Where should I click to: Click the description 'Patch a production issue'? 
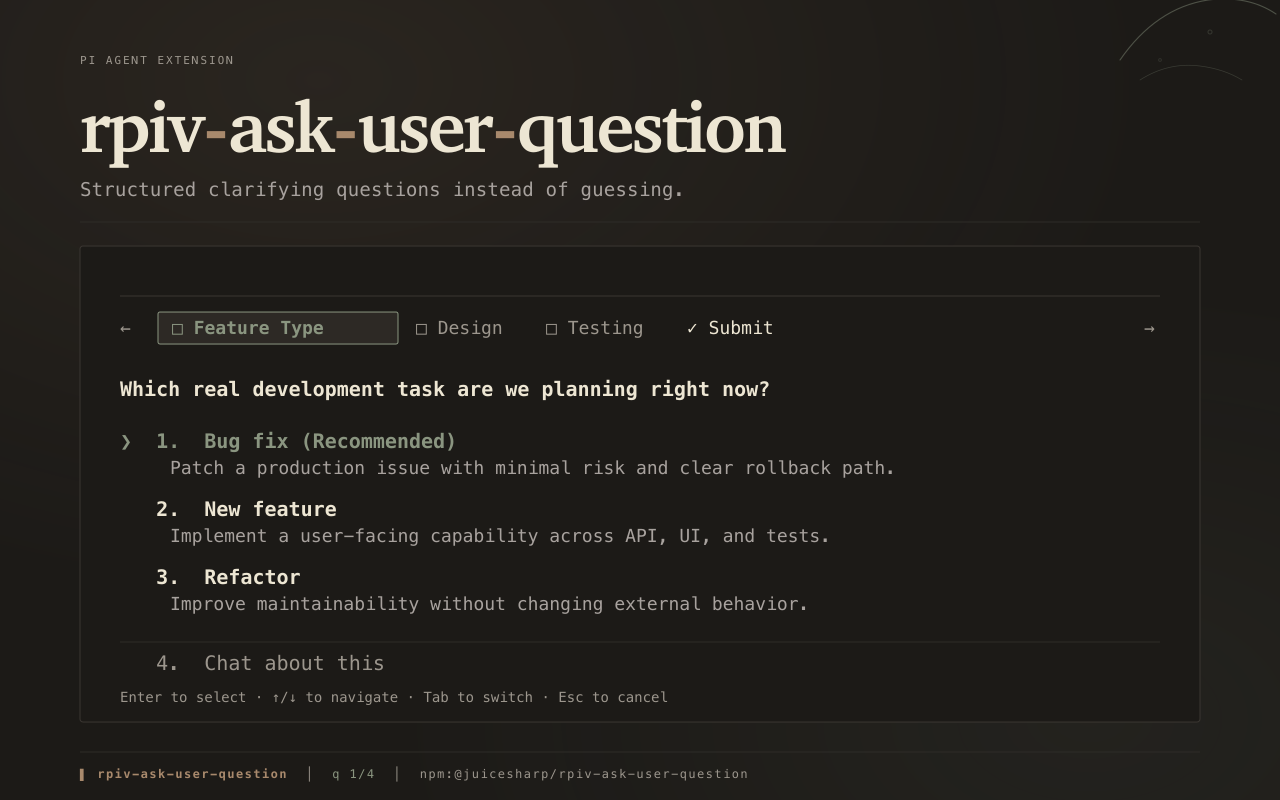532,468
